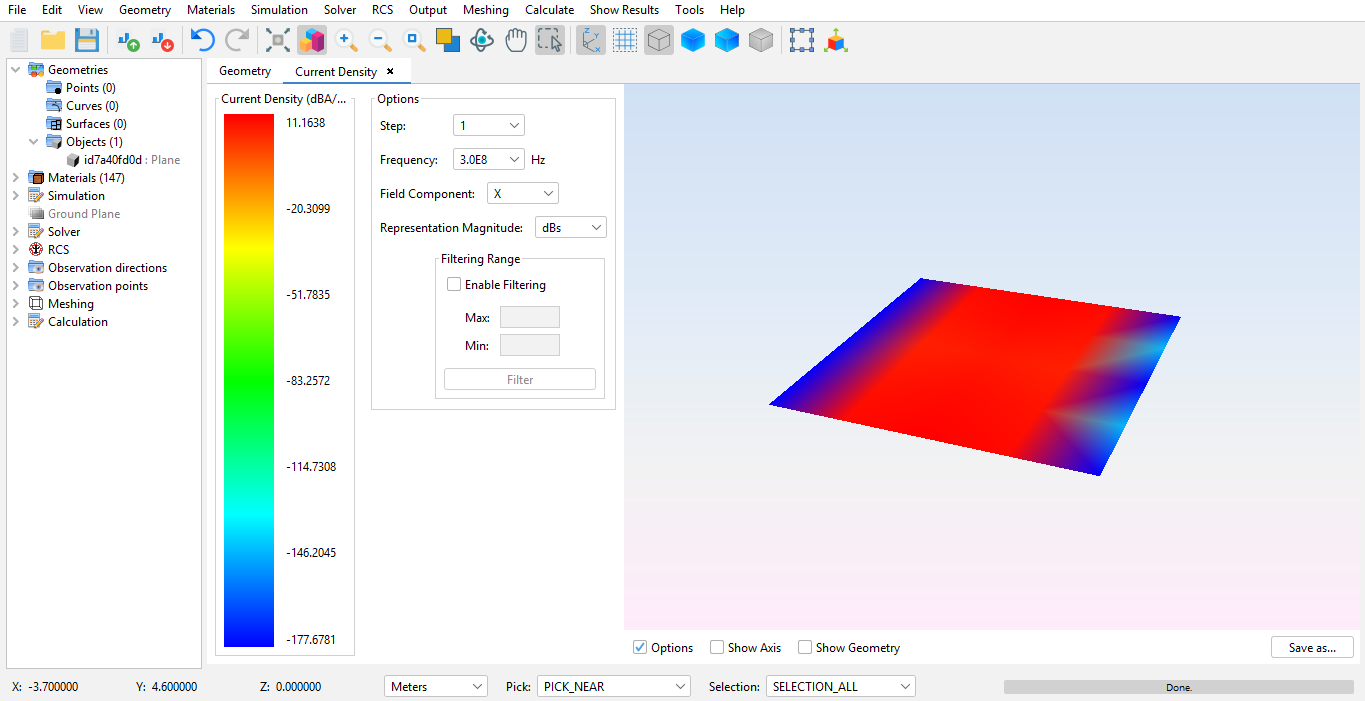Open the Field Component dropdown
This screenshot has width=1365, height=701.
point(522,194)
